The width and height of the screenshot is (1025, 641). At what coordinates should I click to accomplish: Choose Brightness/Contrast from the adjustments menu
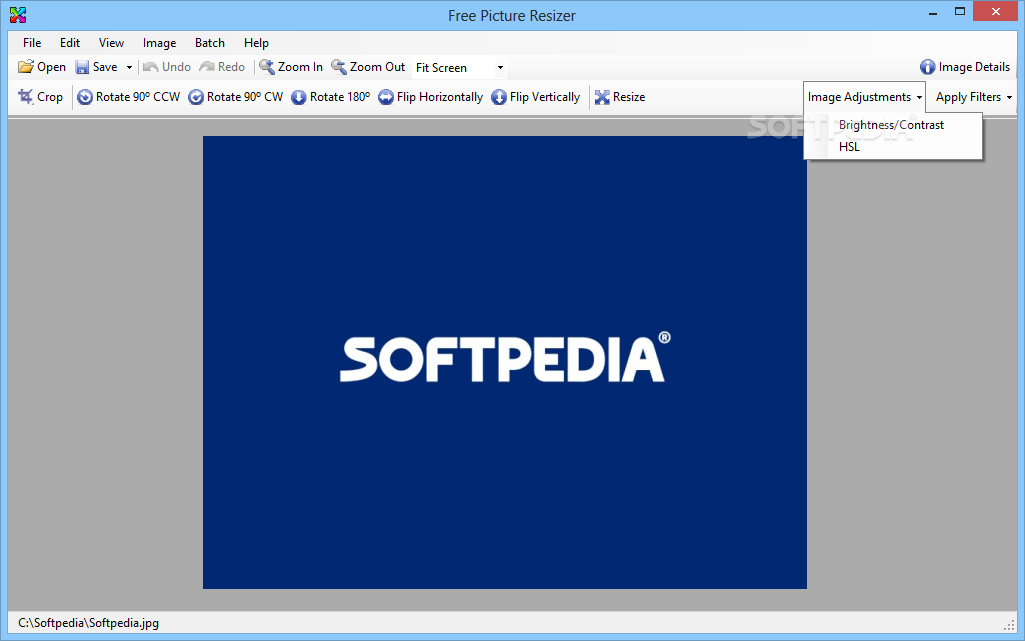click(893, 125)
